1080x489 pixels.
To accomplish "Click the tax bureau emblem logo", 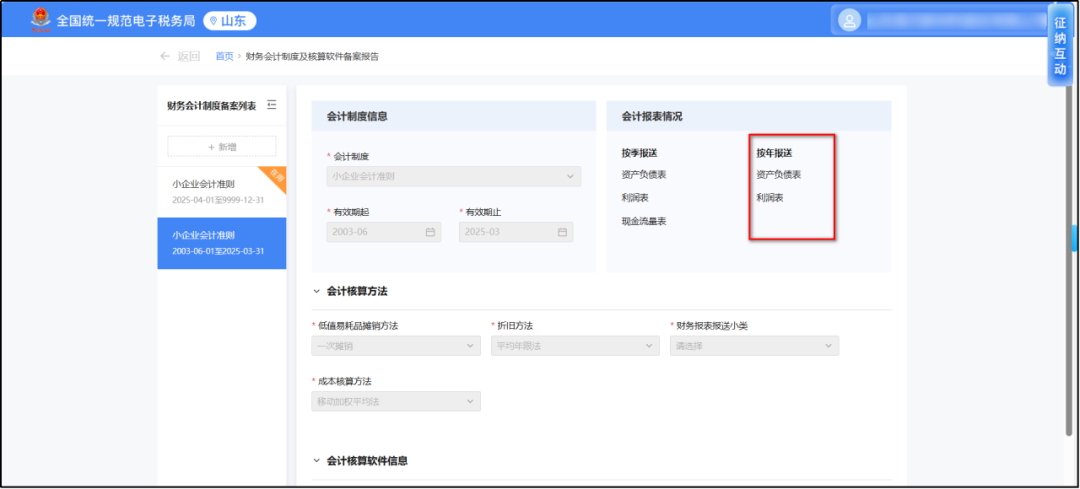I will click(x=41, y=20).
